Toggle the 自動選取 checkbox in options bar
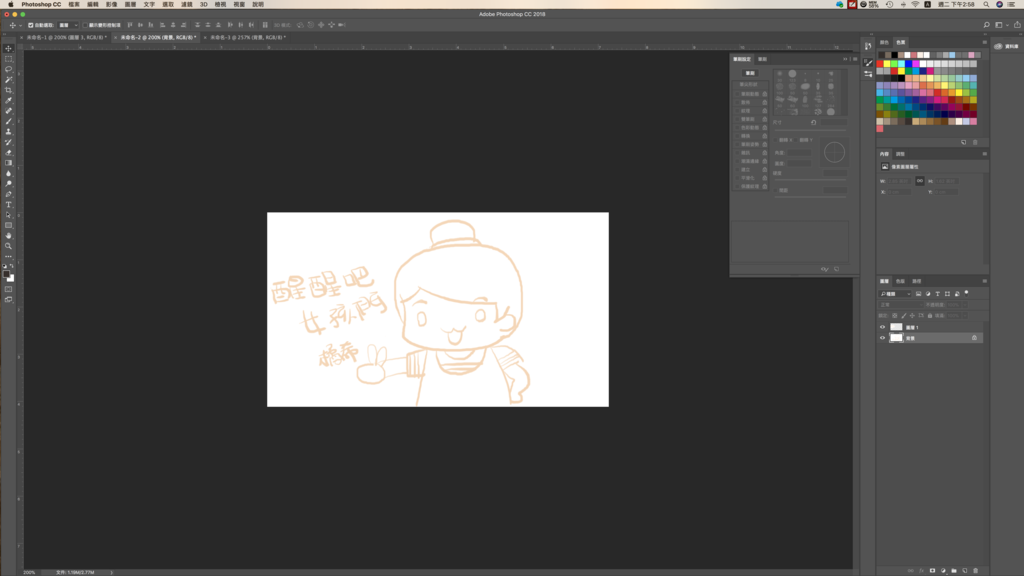The width and height of the screenshot is (1024, 576). [x=30, y=25]
